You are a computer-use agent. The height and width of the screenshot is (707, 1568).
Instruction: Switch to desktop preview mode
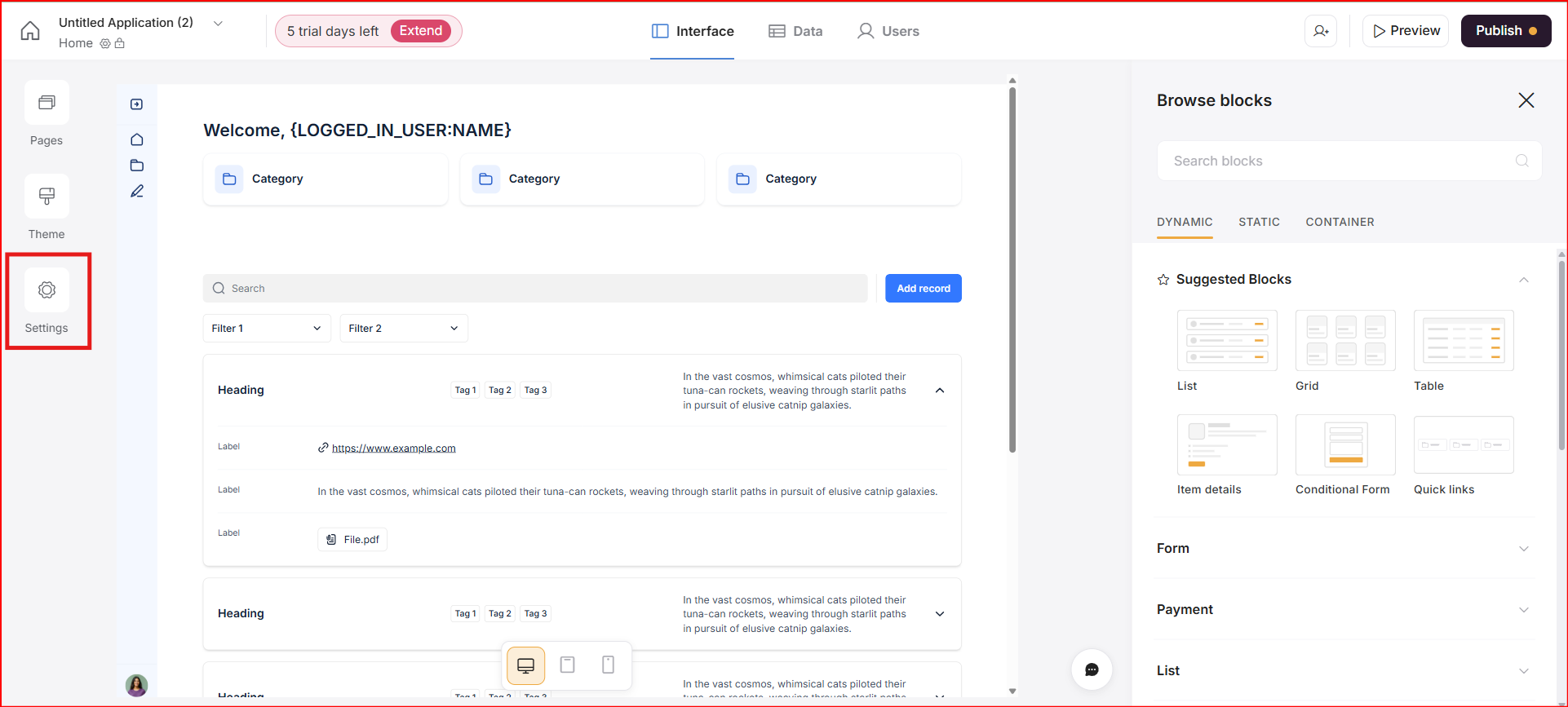point(526,665)
